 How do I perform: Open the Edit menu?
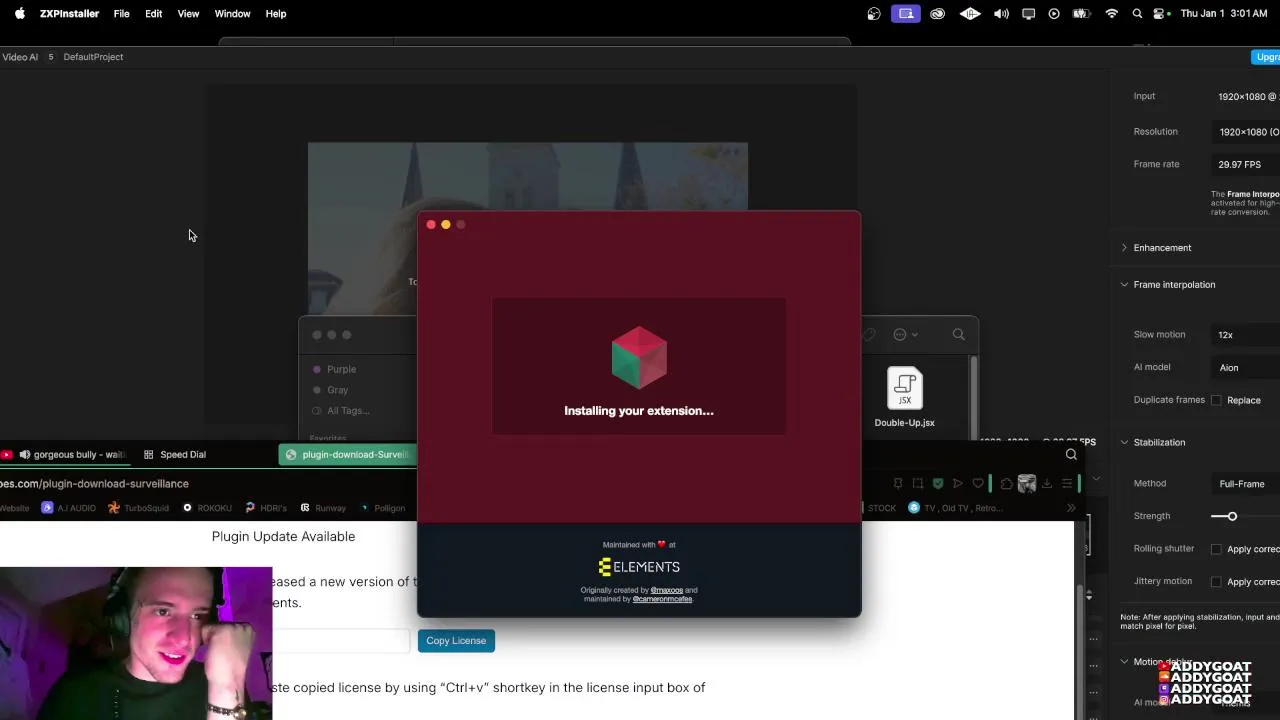tap(153, 14)
